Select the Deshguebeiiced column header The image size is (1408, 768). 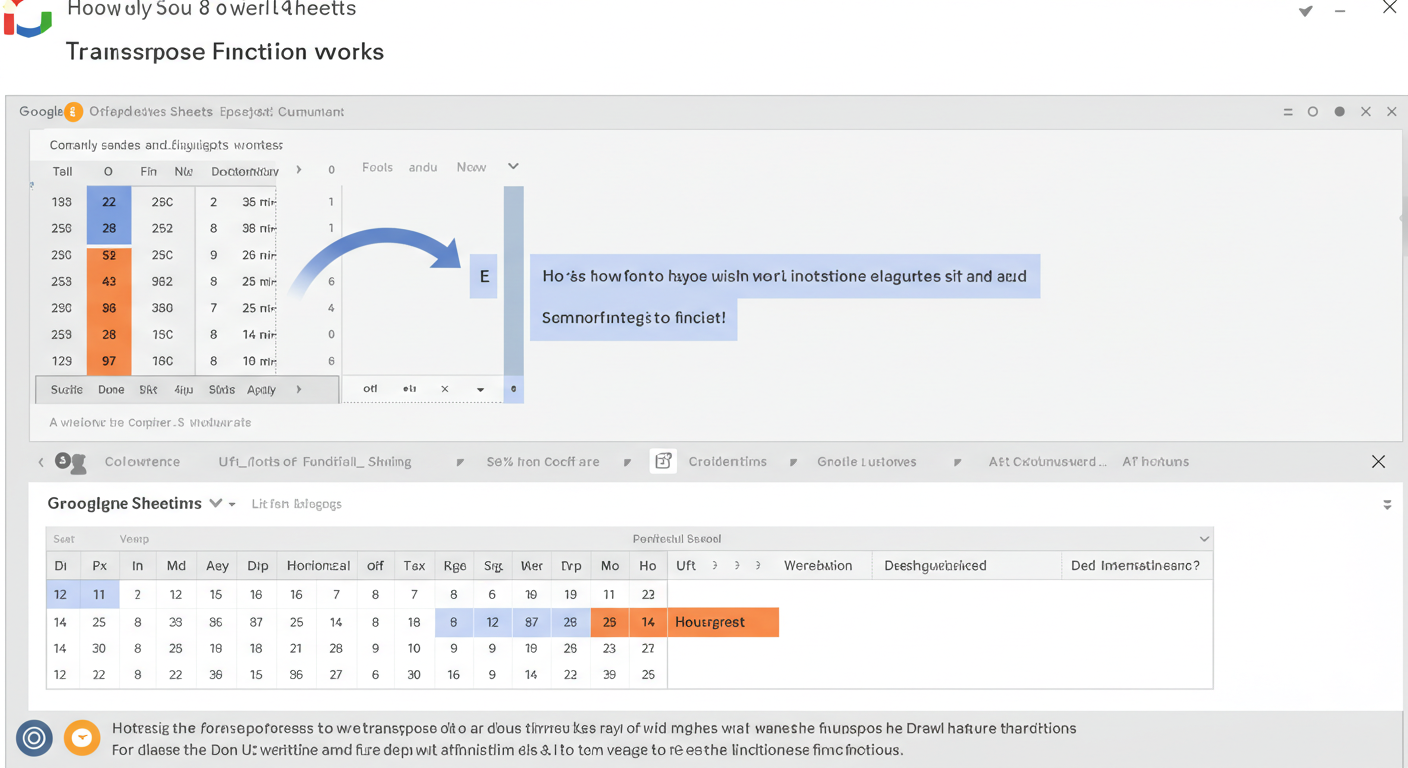click(x=935, y=566)
